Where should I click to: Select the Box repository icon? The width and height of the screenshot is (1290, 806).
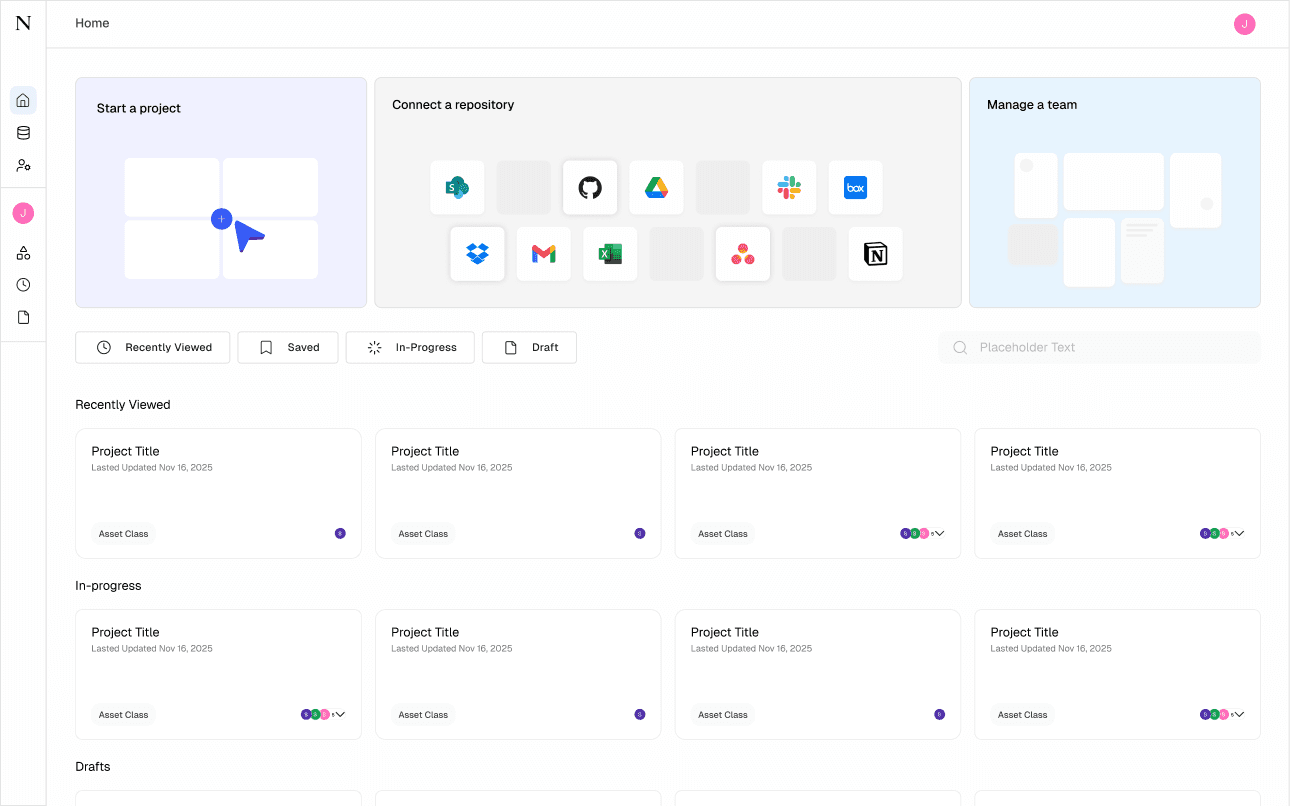[x=855, y=187]
